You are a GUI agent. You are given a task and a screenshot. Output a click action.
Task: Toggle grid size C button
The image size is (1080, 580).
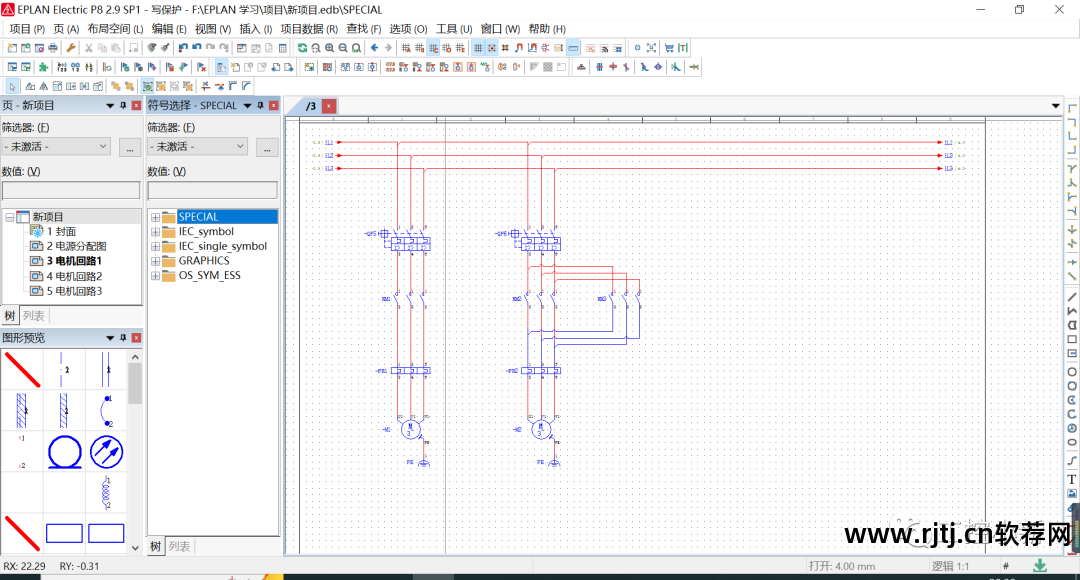pyautogui.click(x=433, y=48)
